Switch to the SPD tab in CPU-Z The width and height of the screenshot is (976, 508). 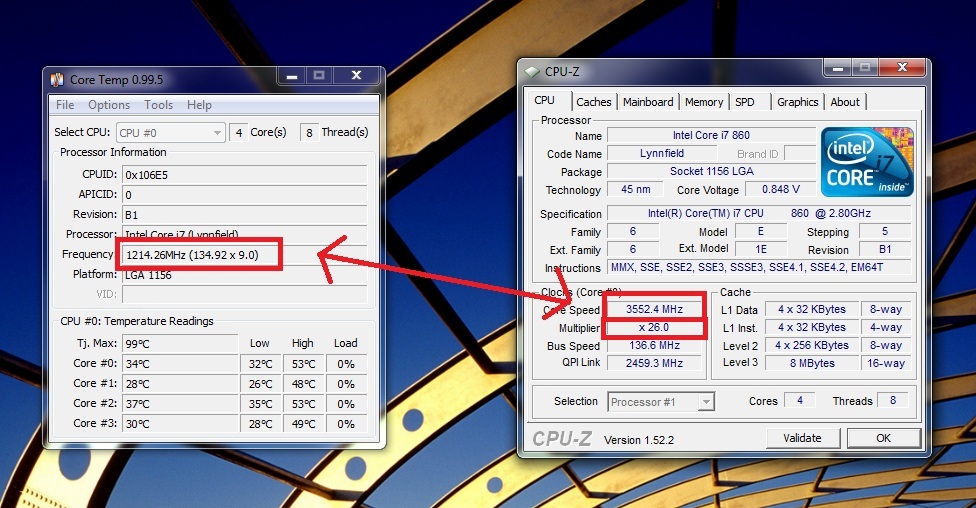tap(744, 102)
